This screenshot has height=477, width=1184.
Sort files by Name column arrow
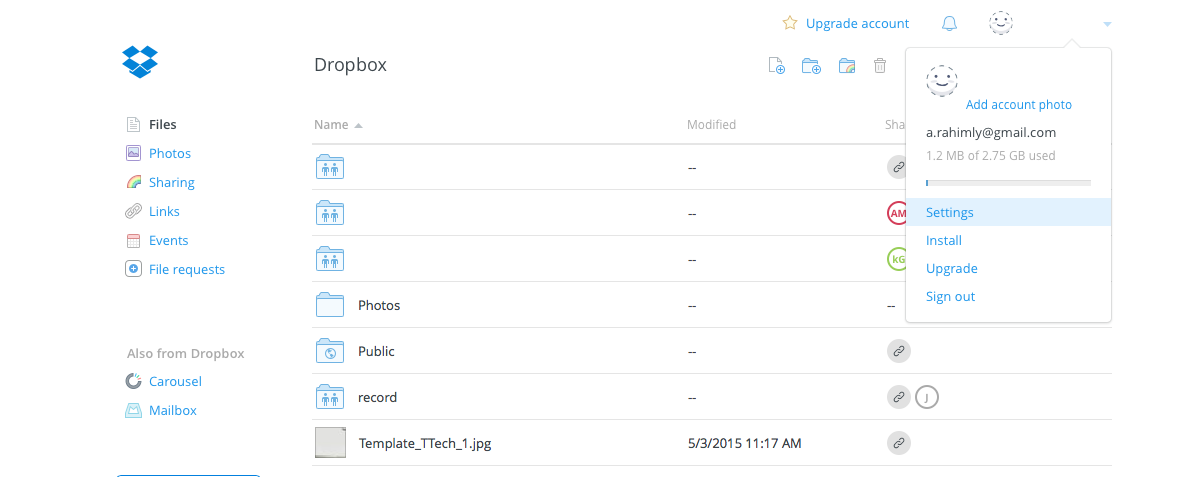[359, 125]
